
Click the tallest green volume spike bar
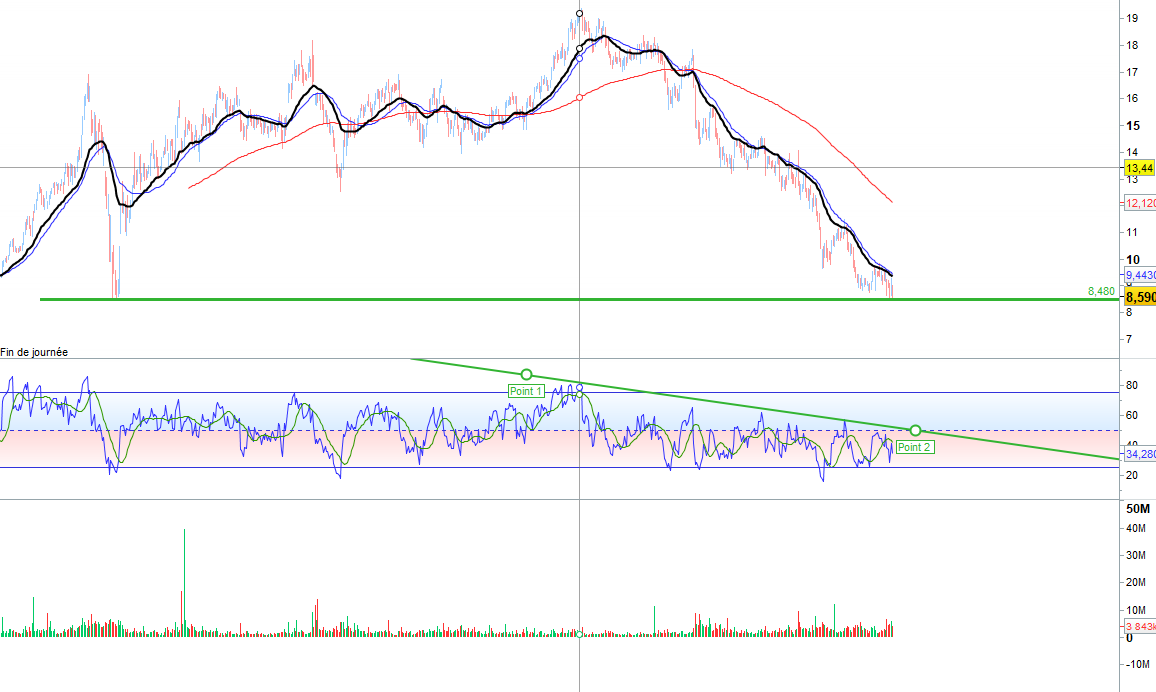tap(184, 582)
